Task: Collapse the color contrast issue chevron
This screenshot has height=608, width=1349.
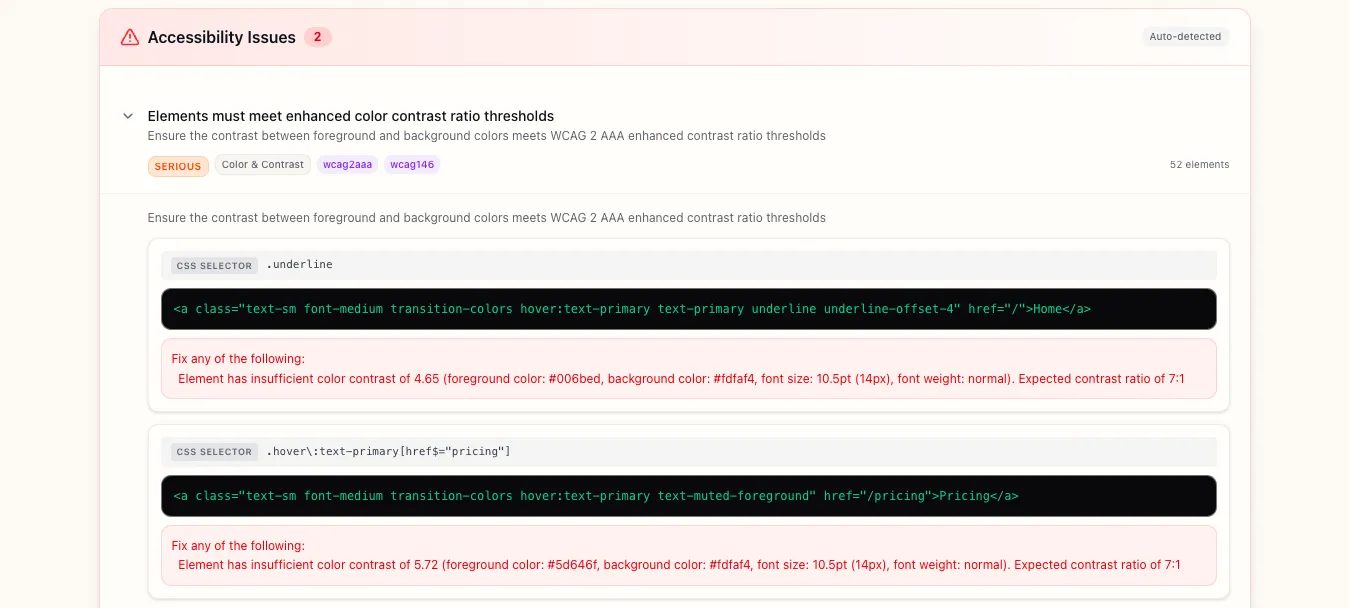Action: pyautogui.click(x=128, y=116)
